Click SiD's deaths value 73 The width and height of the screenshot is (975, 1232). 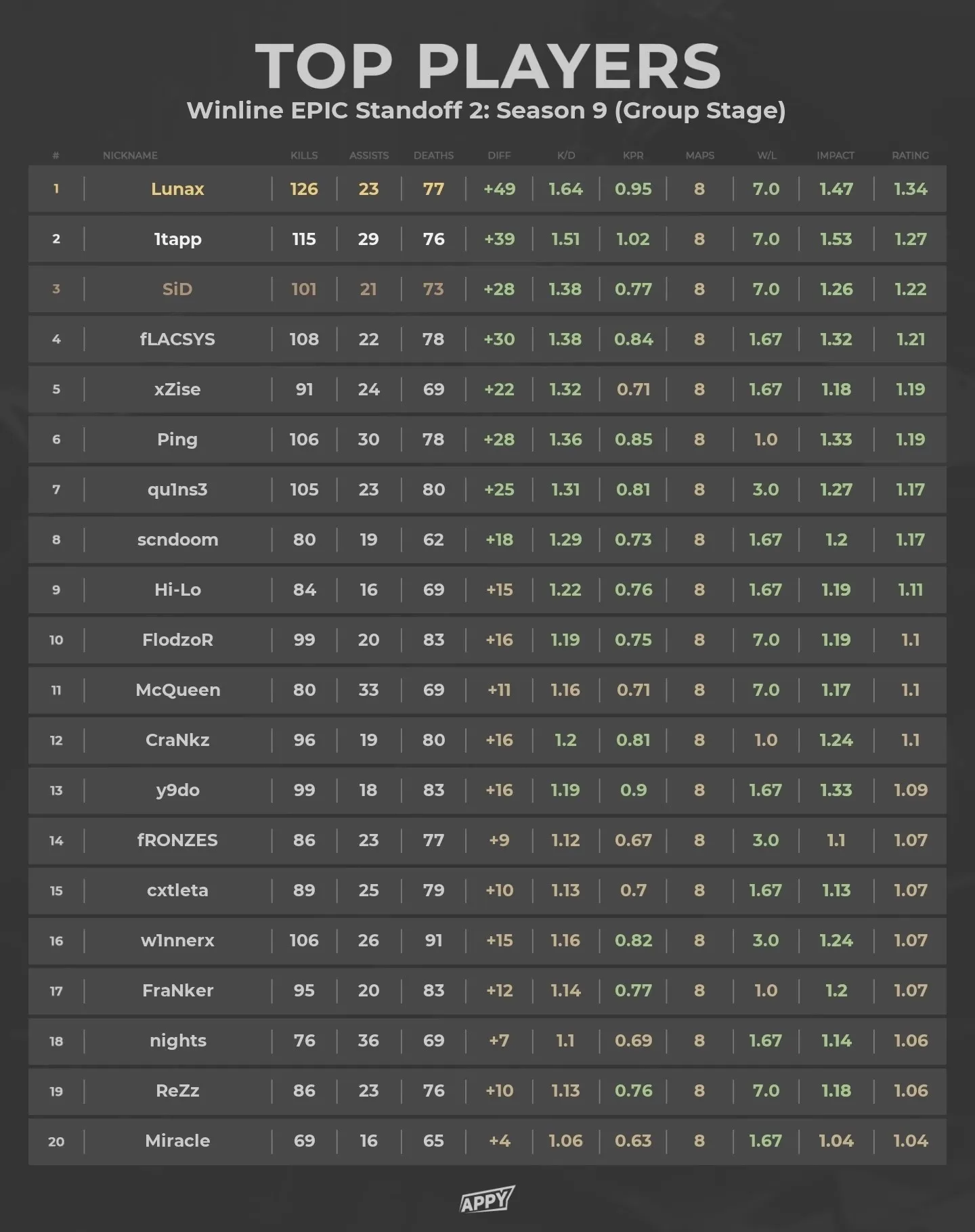[434, 289]
